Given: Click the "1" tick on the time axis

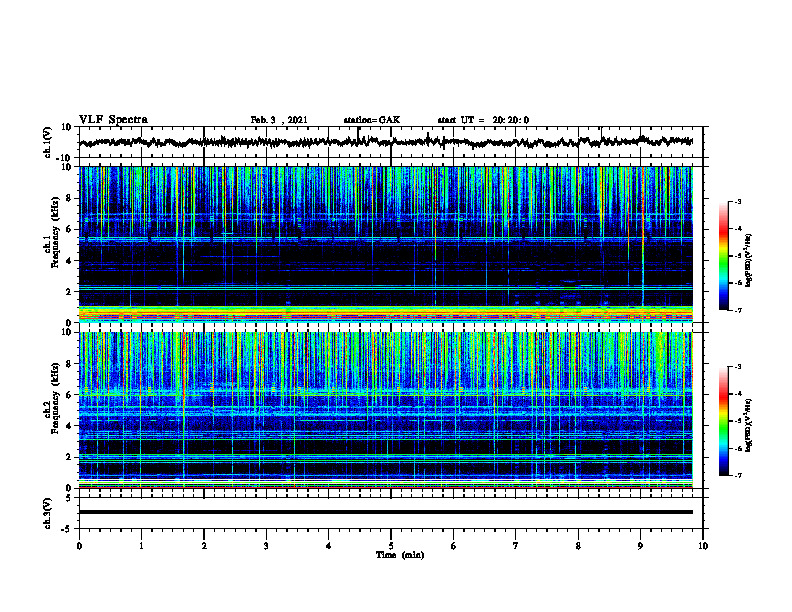Looking at the screenshot, I should point(141,546).
